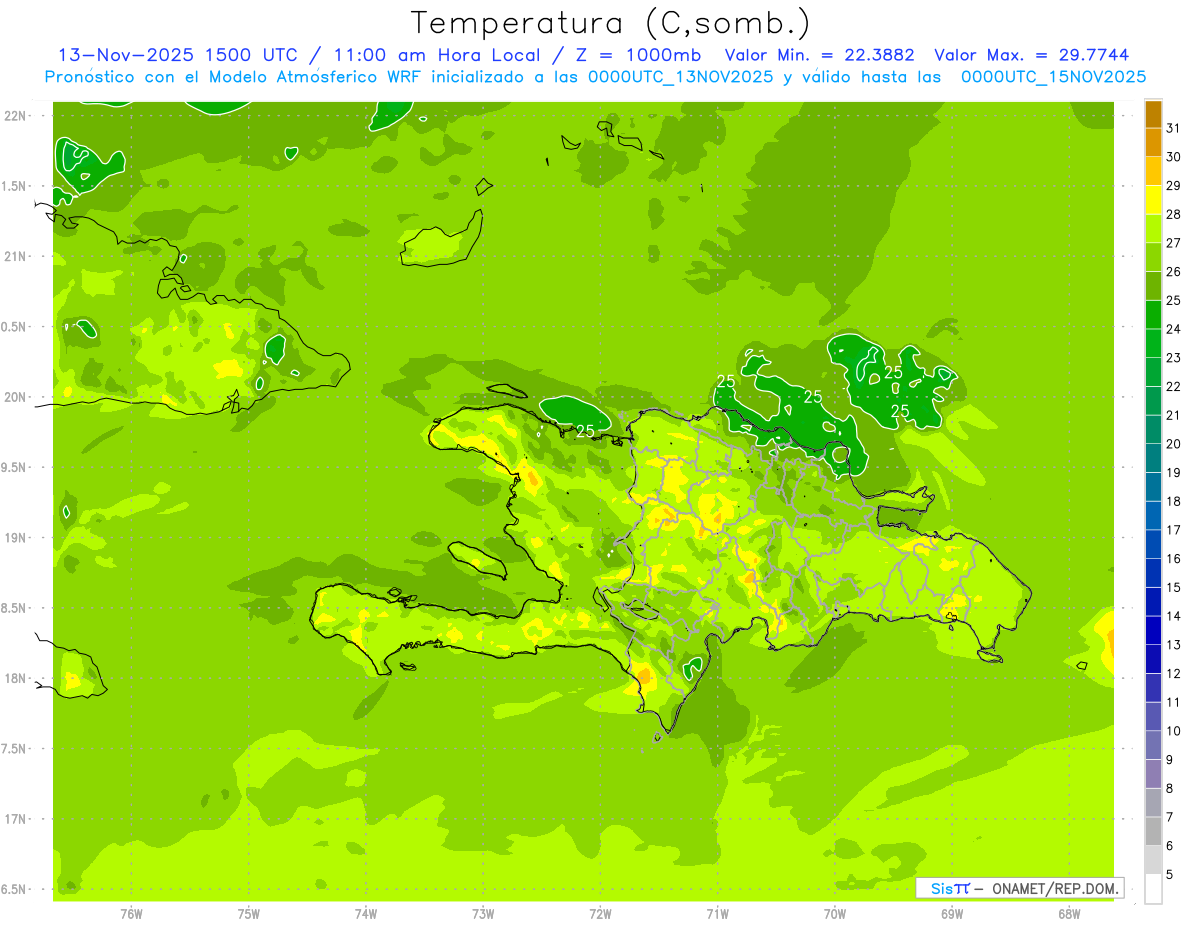Image resolution: width=1200 pixels, height=927 pixels.
Task: Click the "76W" longitude axis label
Action: (131, 914)
